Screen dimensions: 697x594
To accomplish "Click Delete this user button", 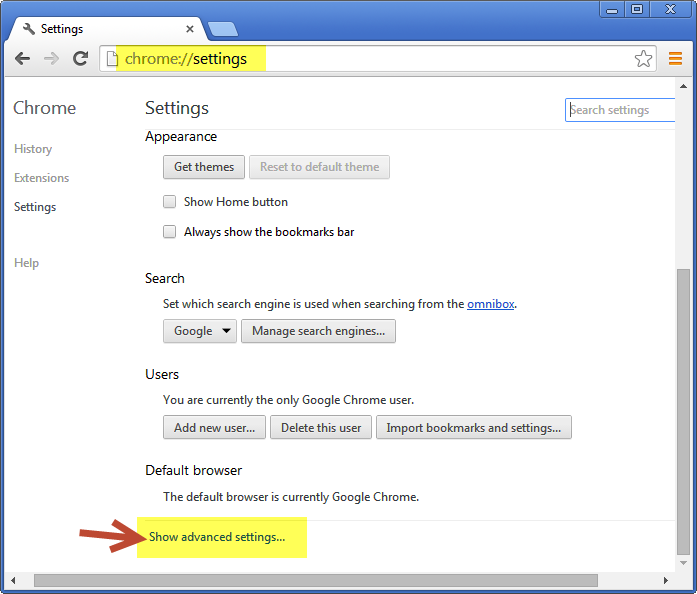I will [x=321, y=427].
